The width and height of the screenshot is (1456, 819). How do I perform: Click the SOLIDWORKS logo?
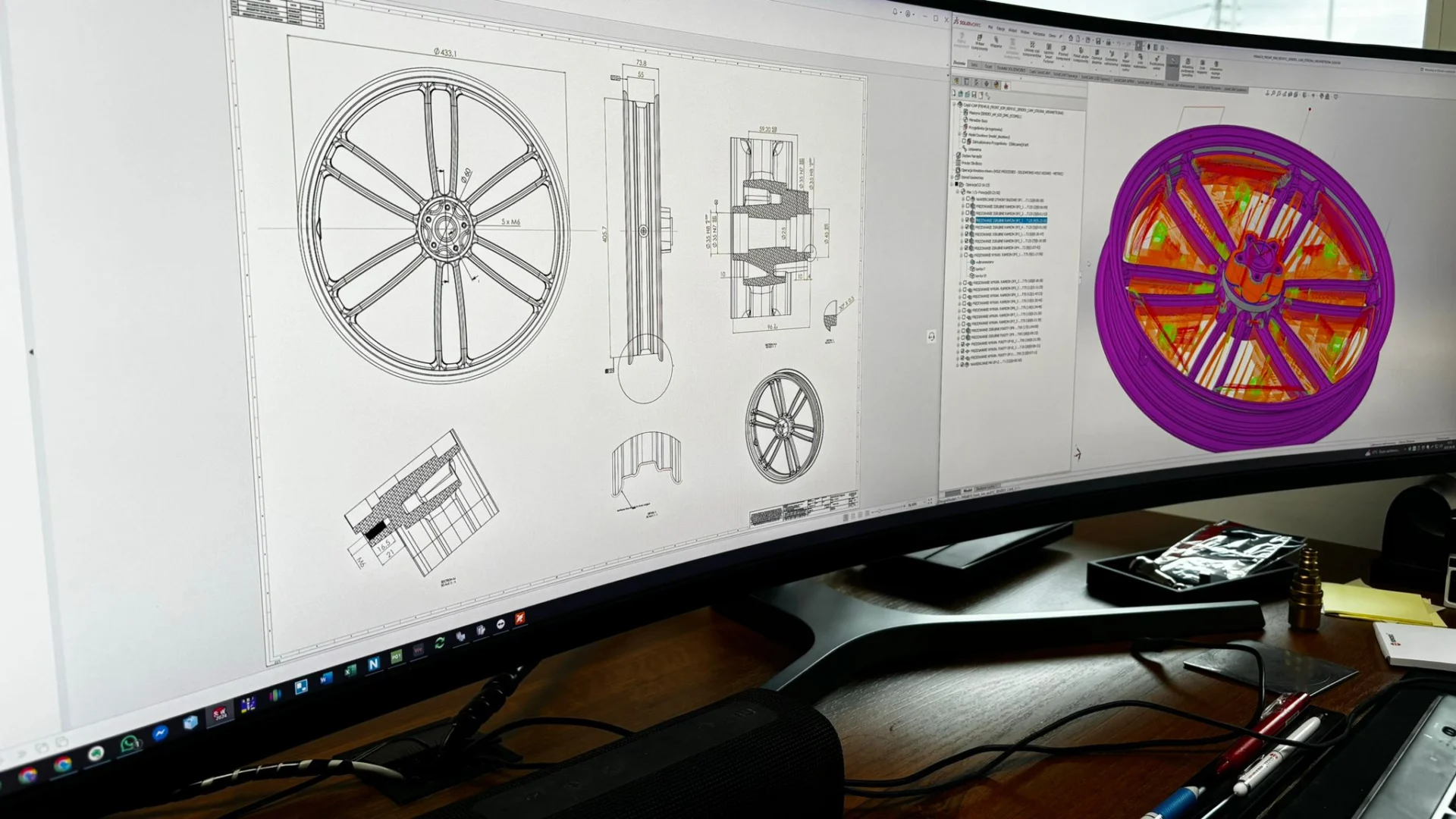coord(967,23)
